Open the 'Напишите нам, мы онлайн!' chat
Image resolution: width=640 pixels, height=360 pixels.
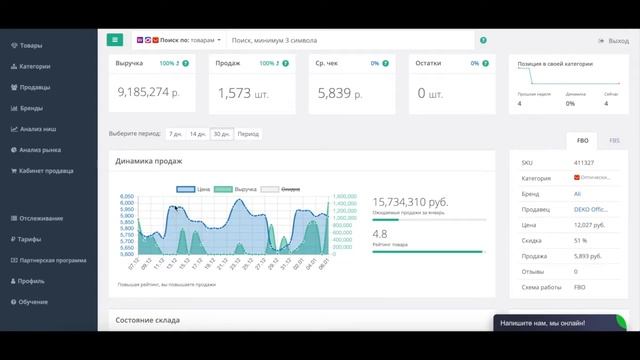[x=560, y=323]
